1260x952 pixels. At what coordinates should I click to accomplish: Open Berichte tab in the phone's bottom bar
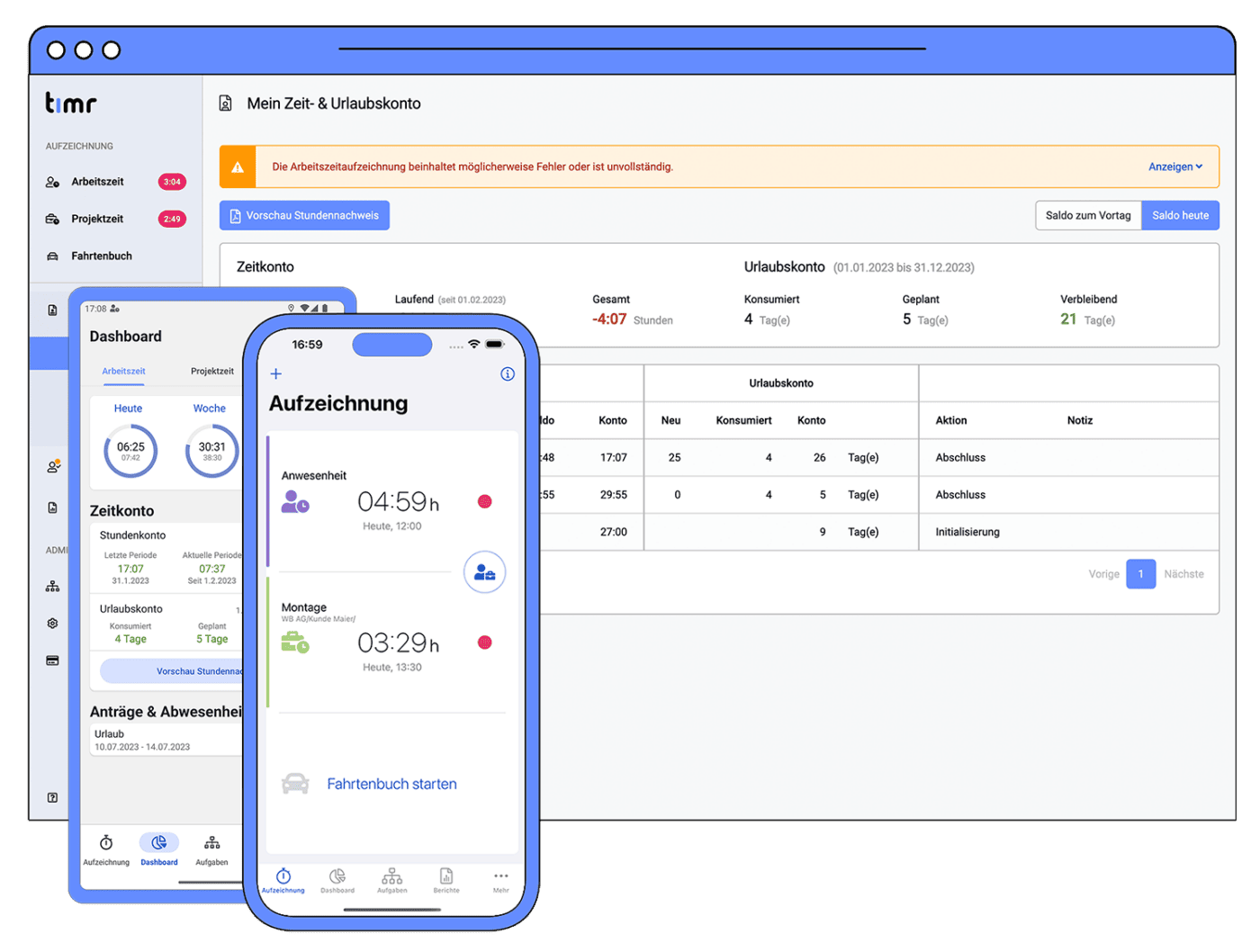(446, 881)
